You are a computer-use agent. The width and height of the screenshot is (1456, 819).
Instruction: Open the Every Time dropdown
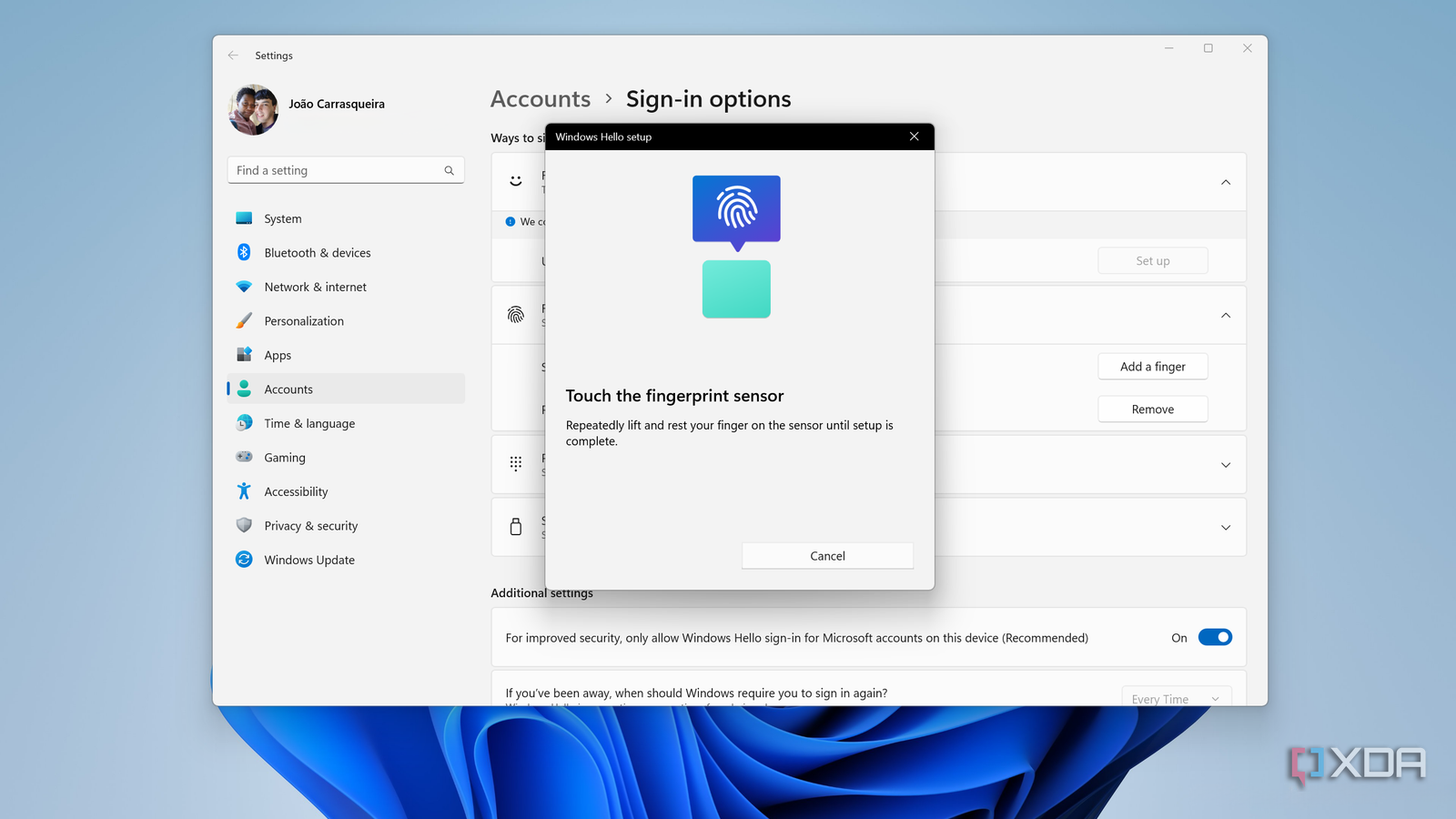point(1176,698)
